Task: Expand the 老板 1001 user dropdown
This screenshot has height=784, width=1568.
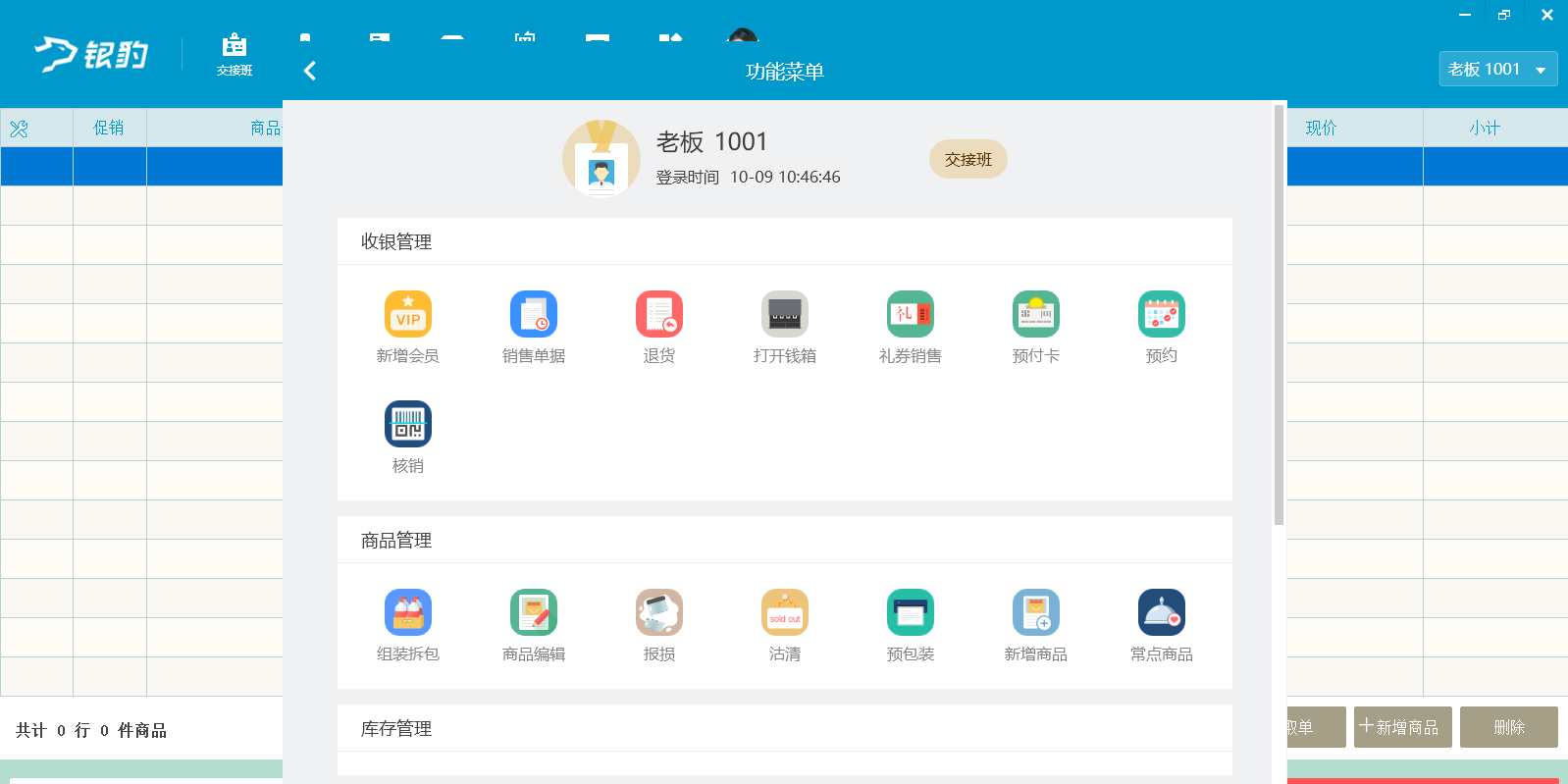Action: click(x=1498, y=69)
